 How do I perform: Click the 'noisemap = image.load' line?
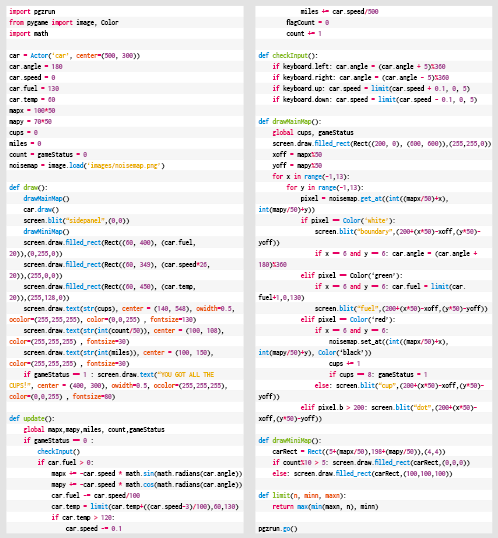point(87,165)
